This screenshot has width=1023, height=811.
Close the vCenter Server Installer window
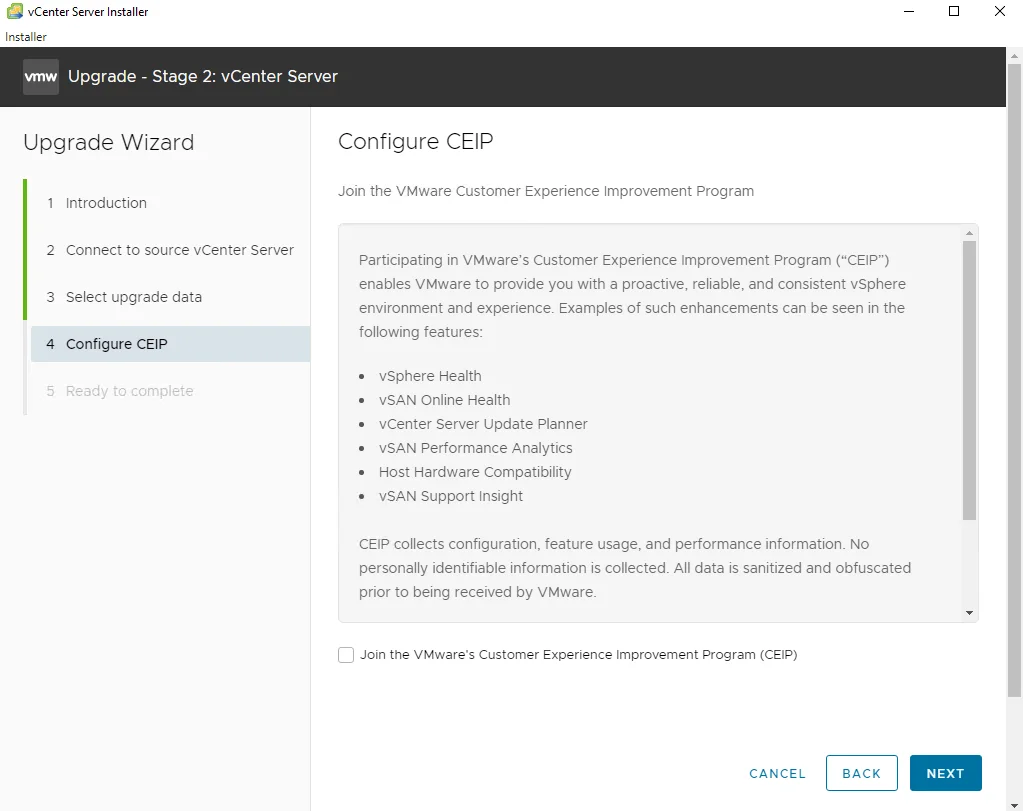1000,12
